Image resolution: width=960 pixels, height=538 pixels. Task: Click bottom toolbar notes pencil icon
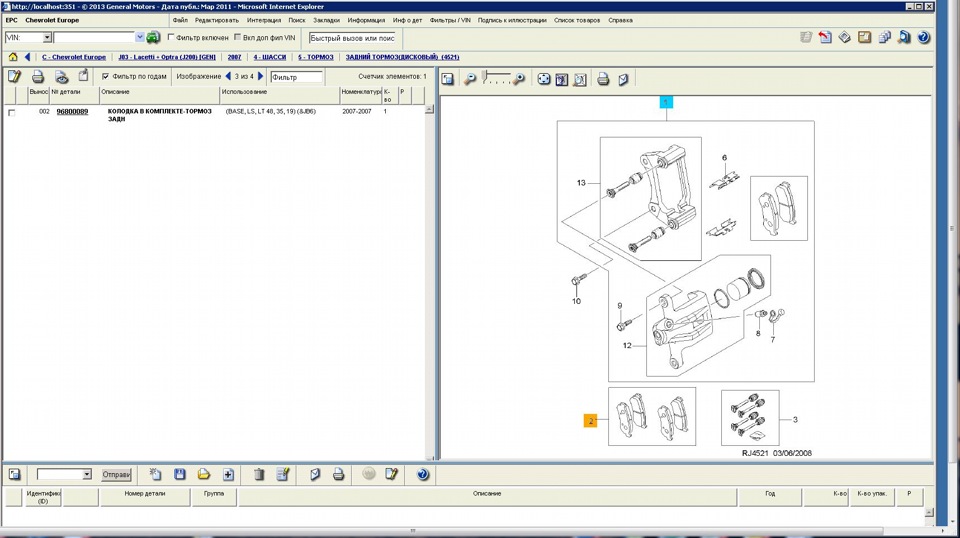[x=391, y=474]
